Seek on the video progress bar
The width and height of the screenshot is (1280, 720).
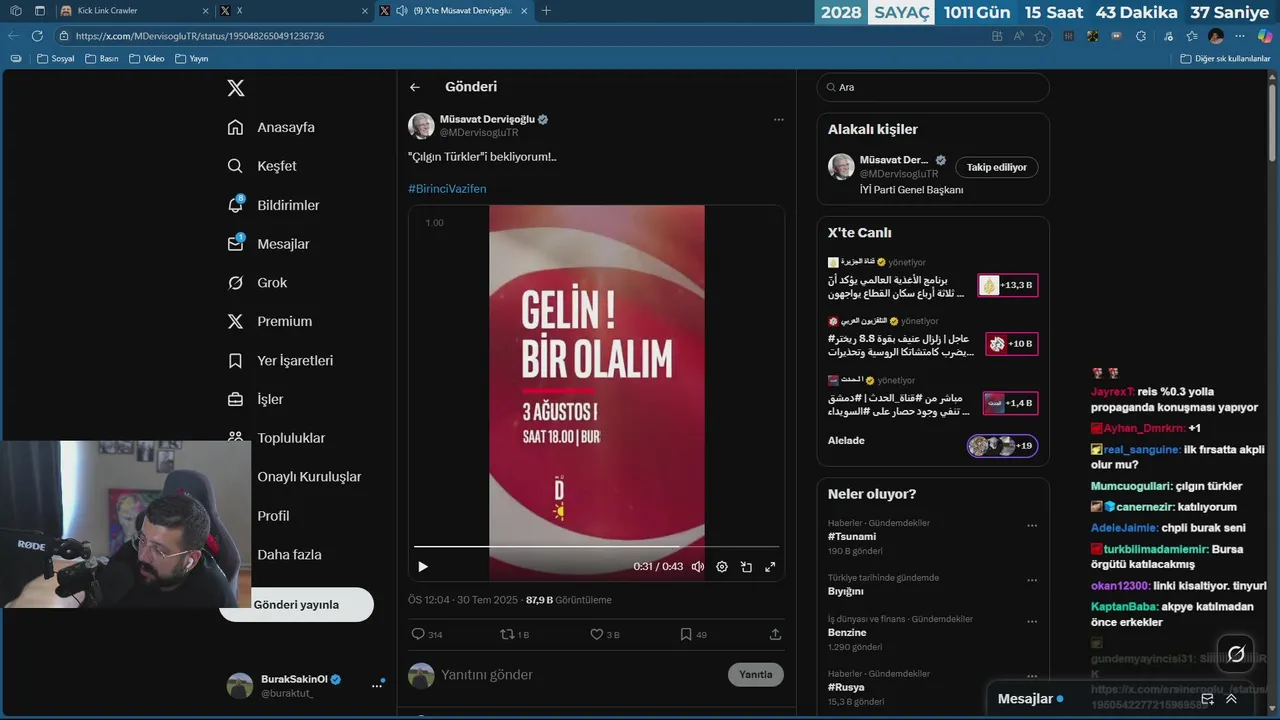click(596, 547)
